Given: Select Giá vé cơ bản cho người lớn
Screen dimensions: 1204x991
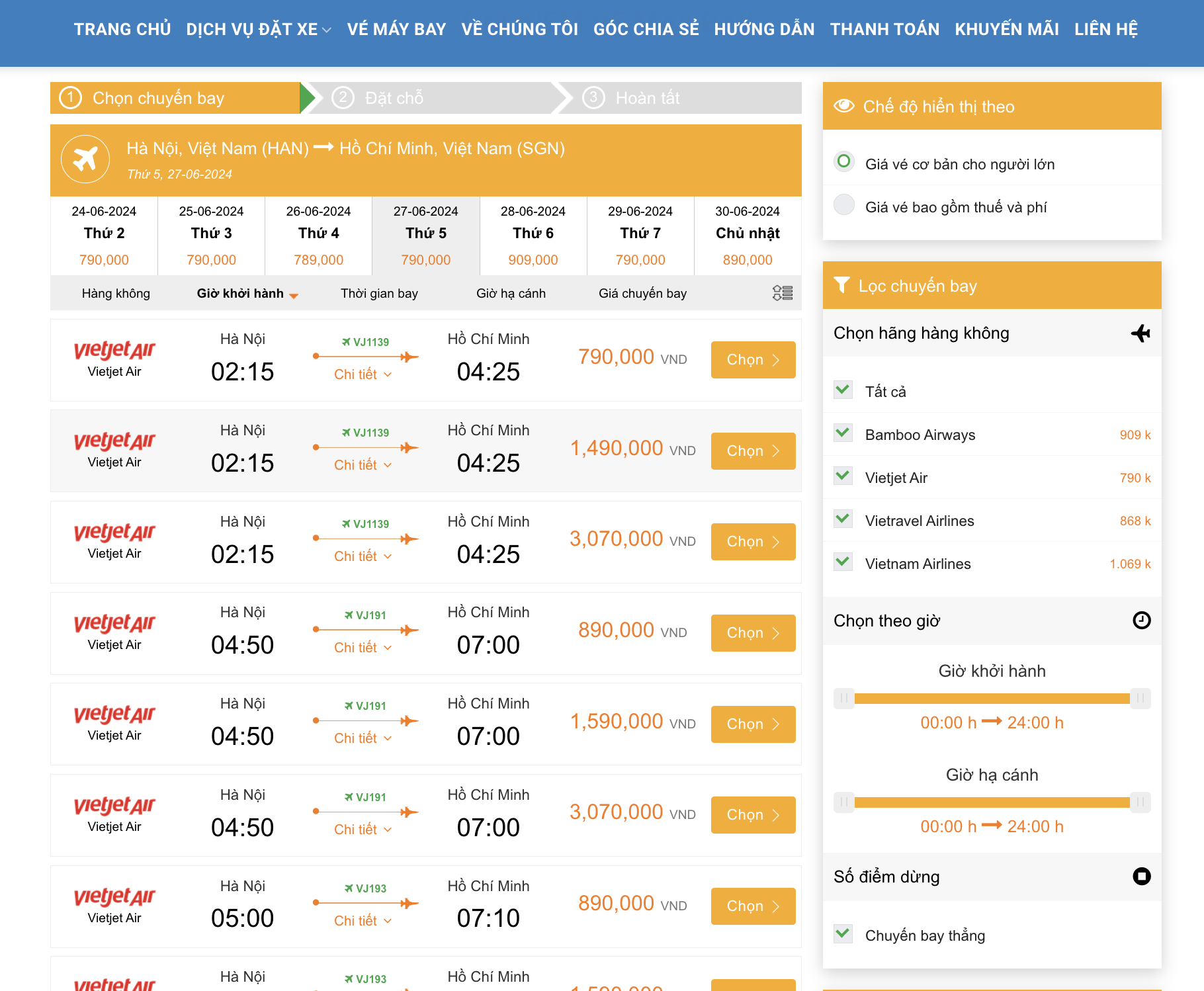Looking at the screenshot, I should coord(844,162).
